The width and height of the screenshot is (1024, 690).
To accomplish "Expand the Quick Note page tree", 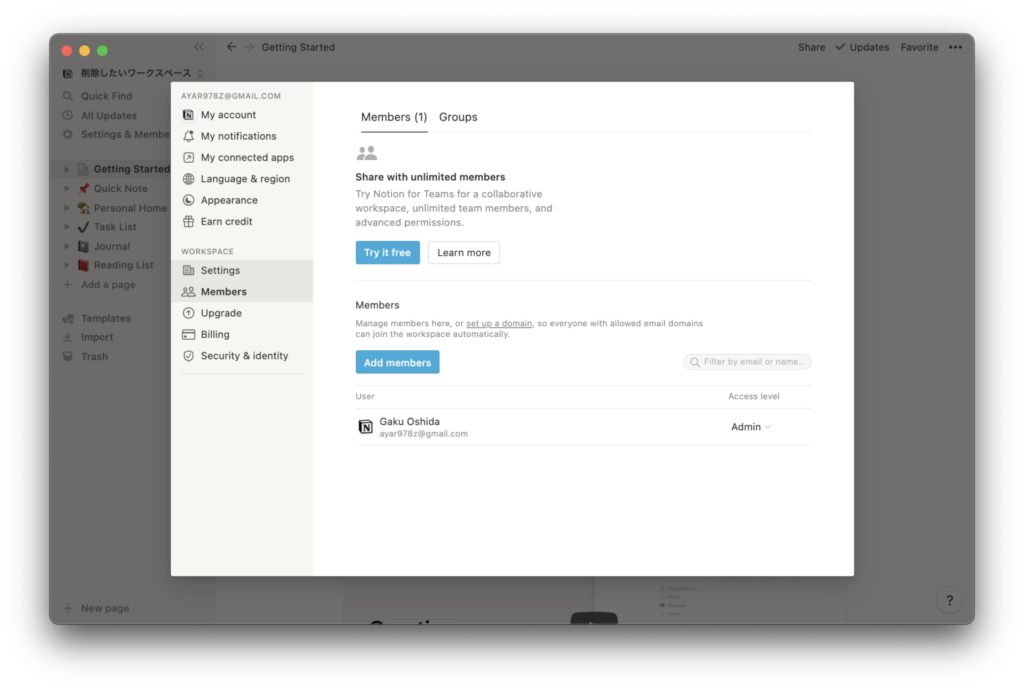I will (67, 189).
